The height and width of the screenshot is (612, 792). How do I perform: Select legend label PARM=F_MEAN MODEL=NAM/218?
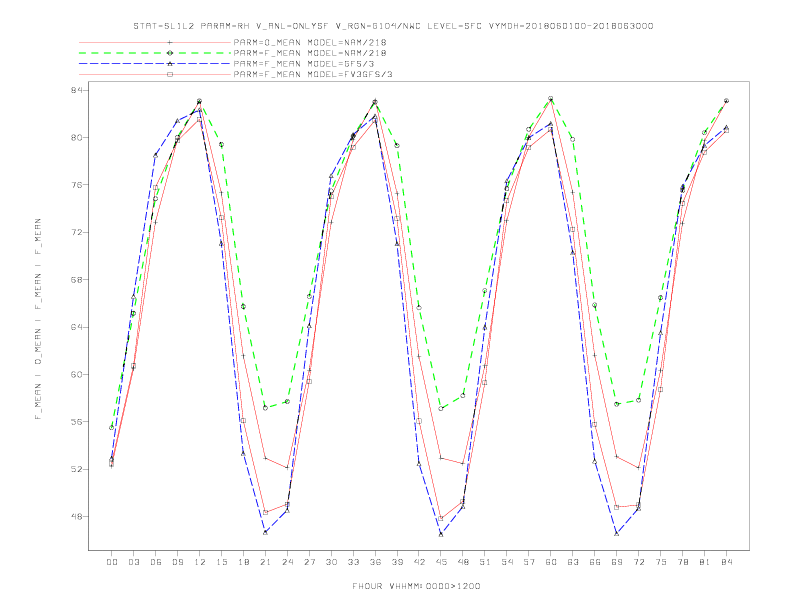310,53
